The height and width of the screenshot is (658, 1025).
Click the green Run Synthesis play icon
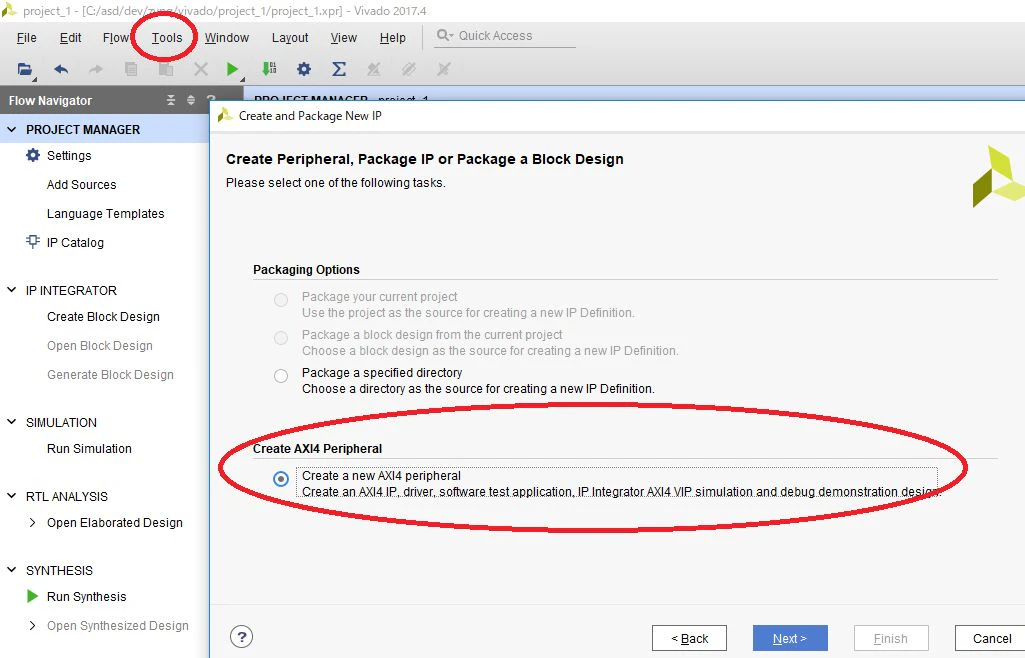(32, 596)
